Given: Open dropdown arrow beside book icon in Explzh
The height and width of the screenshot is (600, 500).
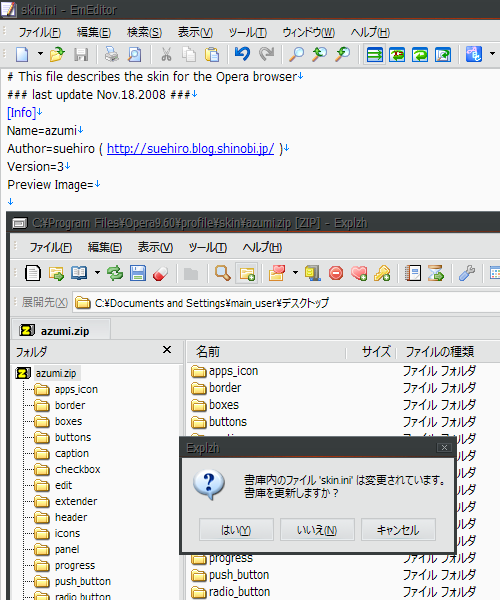Looking at the screenshot, I should coord(97,273).
